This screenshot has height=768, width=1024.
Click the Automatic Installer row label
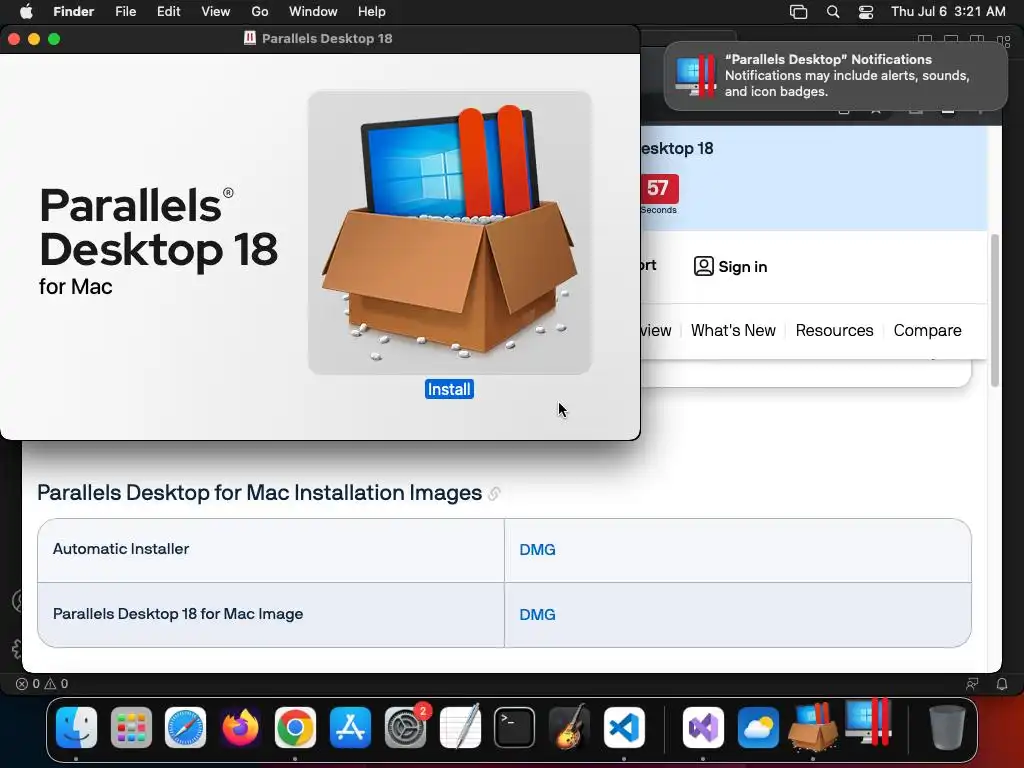tap(121, 549)
